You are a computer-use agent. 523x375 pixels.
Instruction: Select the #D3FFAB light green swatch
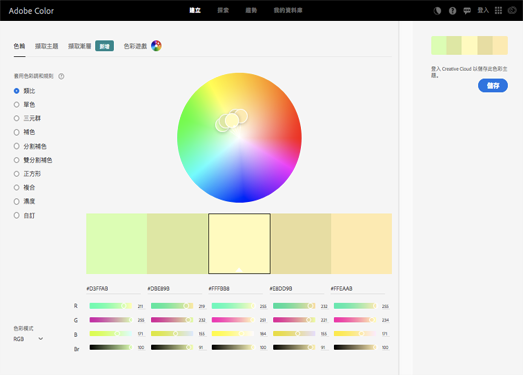coord(116,244)
